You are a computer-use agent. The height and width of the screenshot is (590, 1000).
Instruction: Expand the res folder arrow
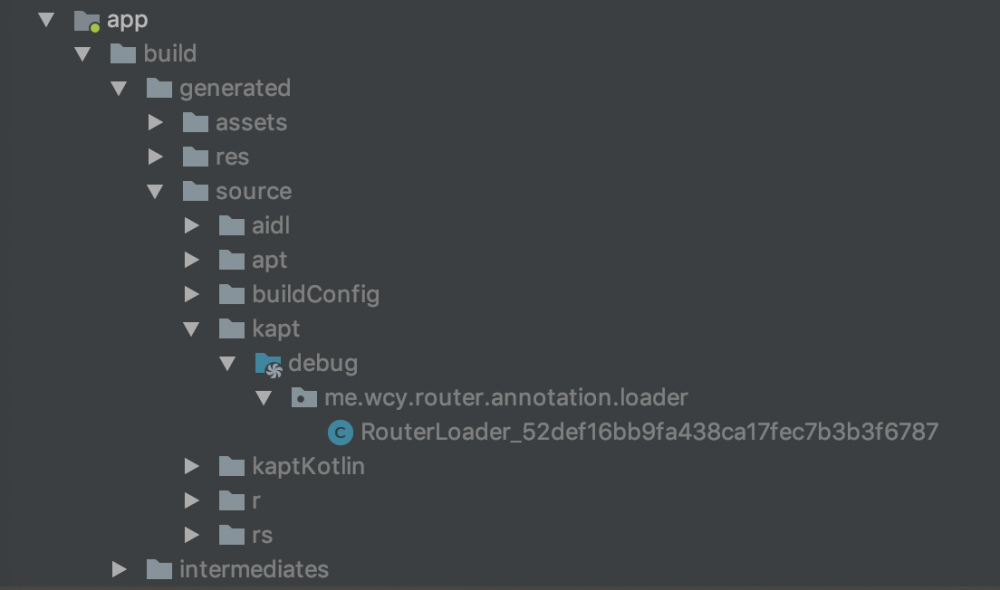coord(155,157)
